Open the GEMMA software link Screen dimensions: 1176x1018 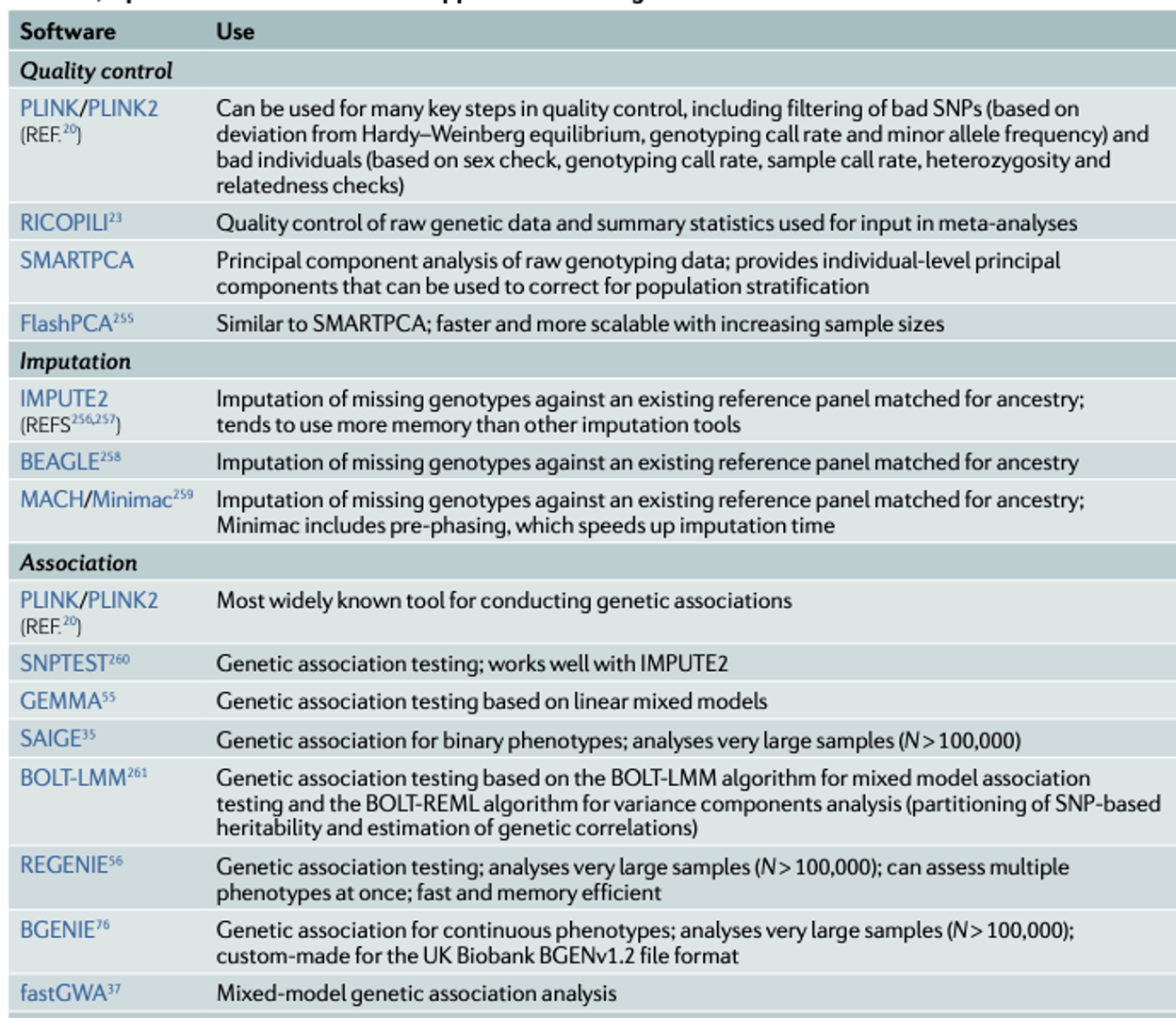coord(60,701)
